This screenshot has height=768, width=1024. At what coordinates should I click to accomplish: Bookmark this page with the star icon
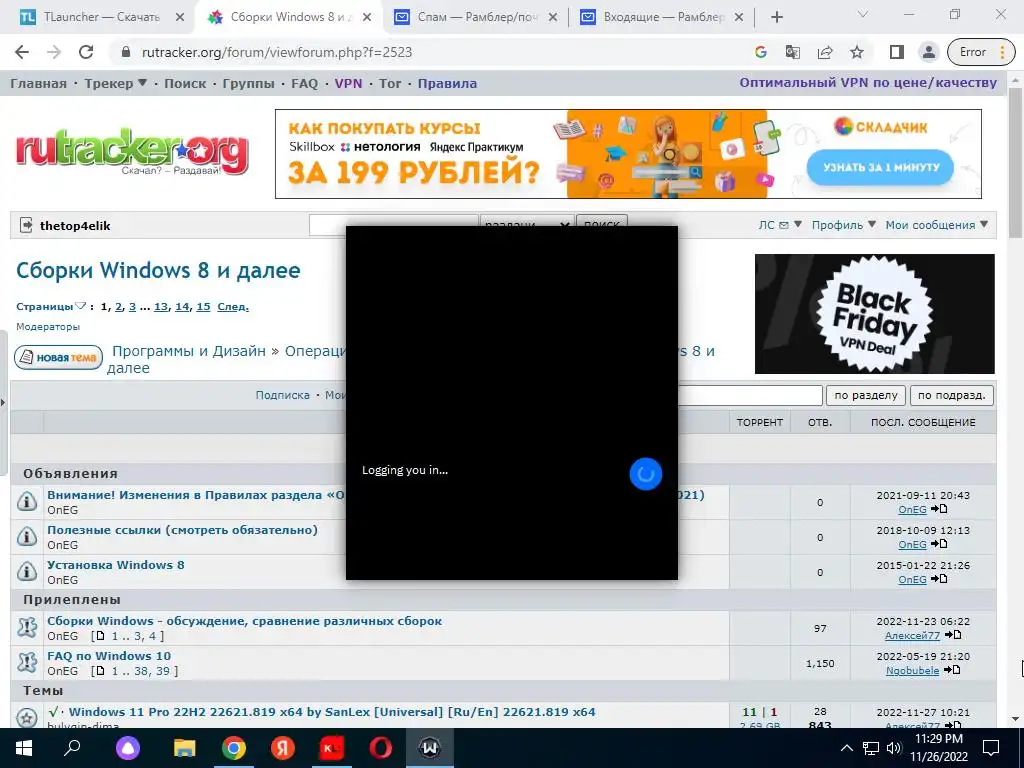click(x=857, y=52)
